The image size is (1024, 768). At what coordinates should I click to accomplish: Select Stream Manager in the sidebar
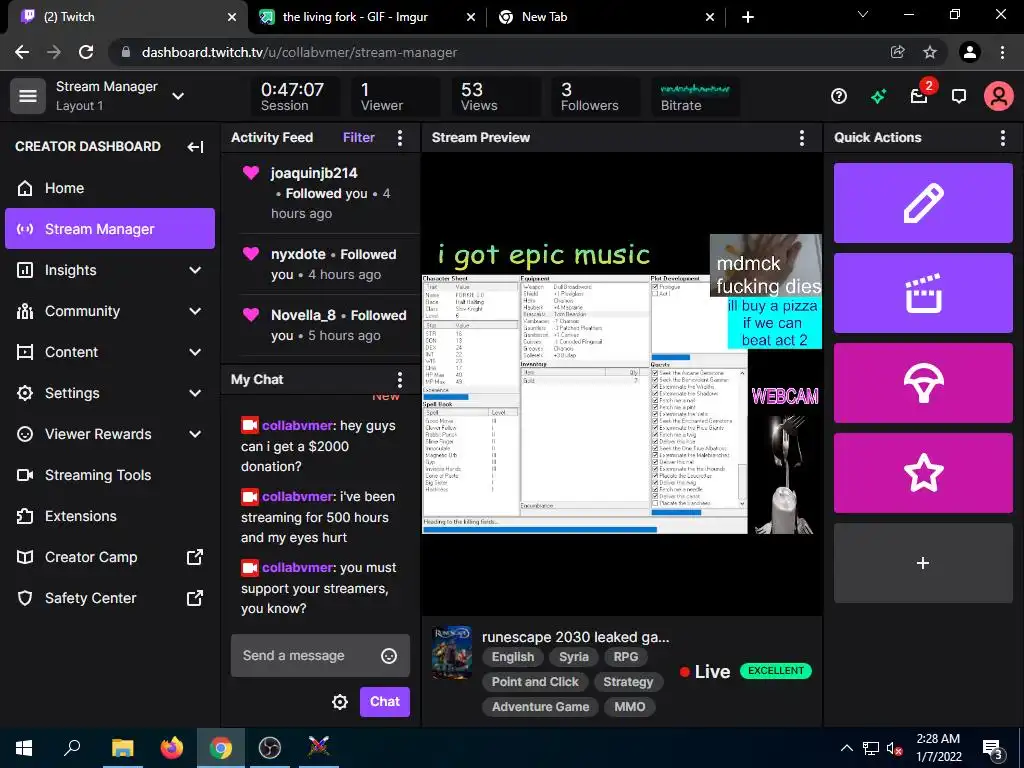pyautogui.click(x=110, y=229)
